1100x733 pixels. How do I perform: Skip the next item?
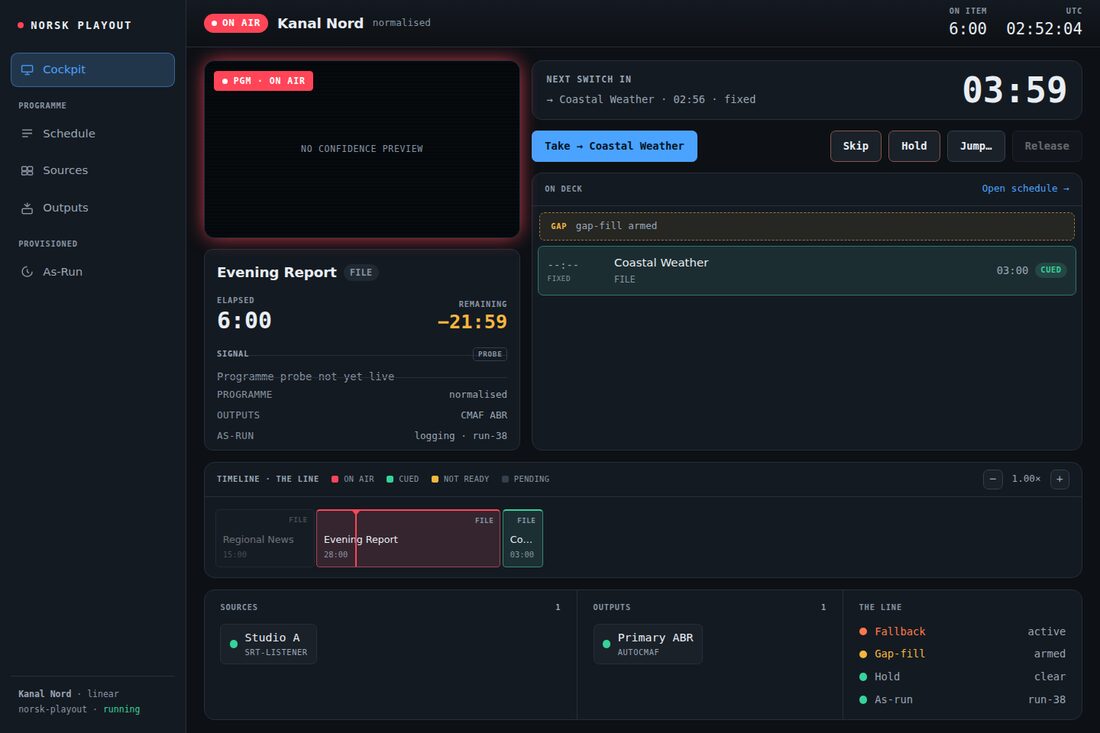[856, 146]
